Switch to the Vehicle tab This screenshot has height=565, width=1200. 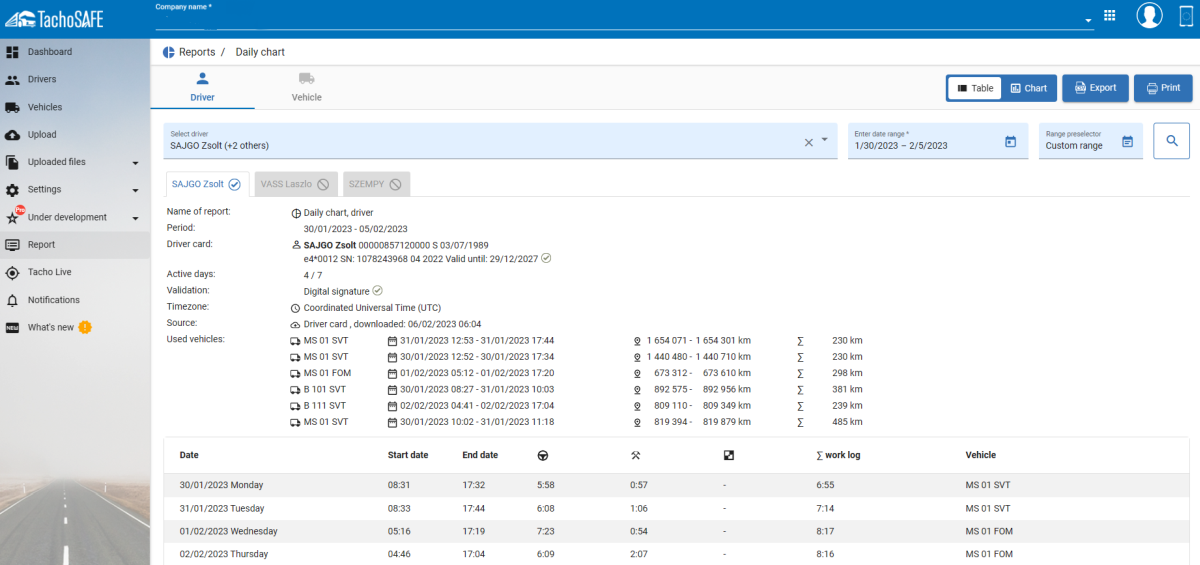pyautogui.click(x=306, y=87)
